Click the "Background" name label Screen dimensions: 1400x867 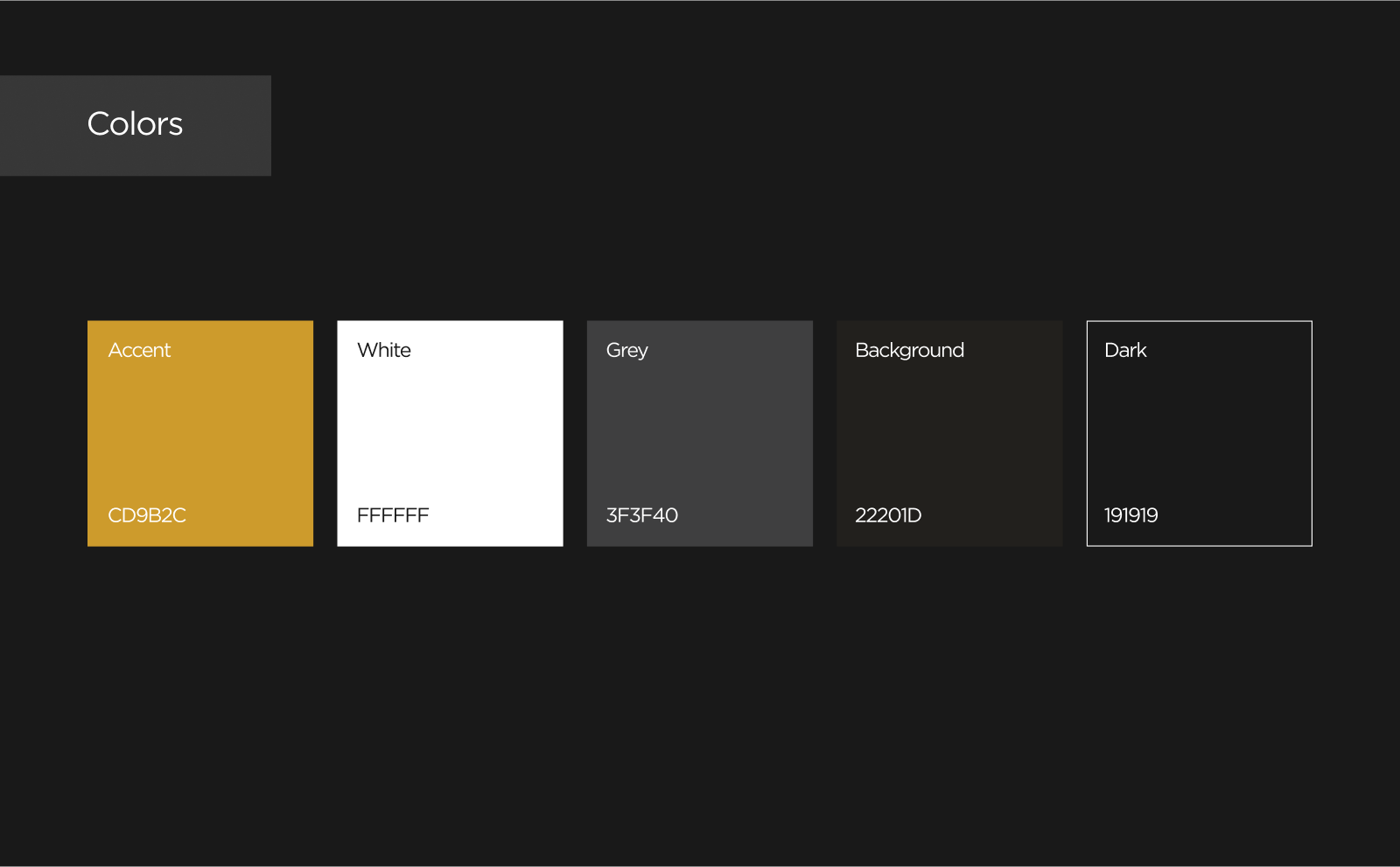(x=909, y=350)
